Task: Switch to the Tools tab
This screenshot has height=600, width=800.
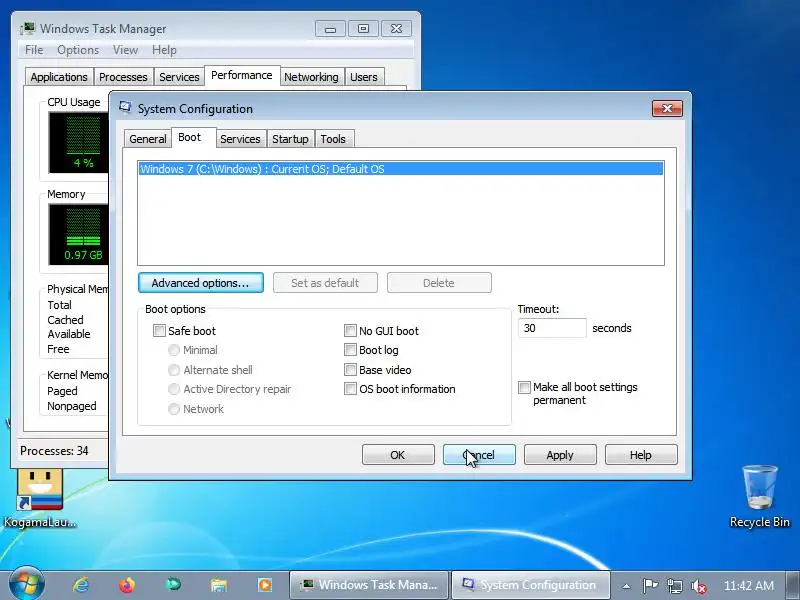Action: pos(333,139)
